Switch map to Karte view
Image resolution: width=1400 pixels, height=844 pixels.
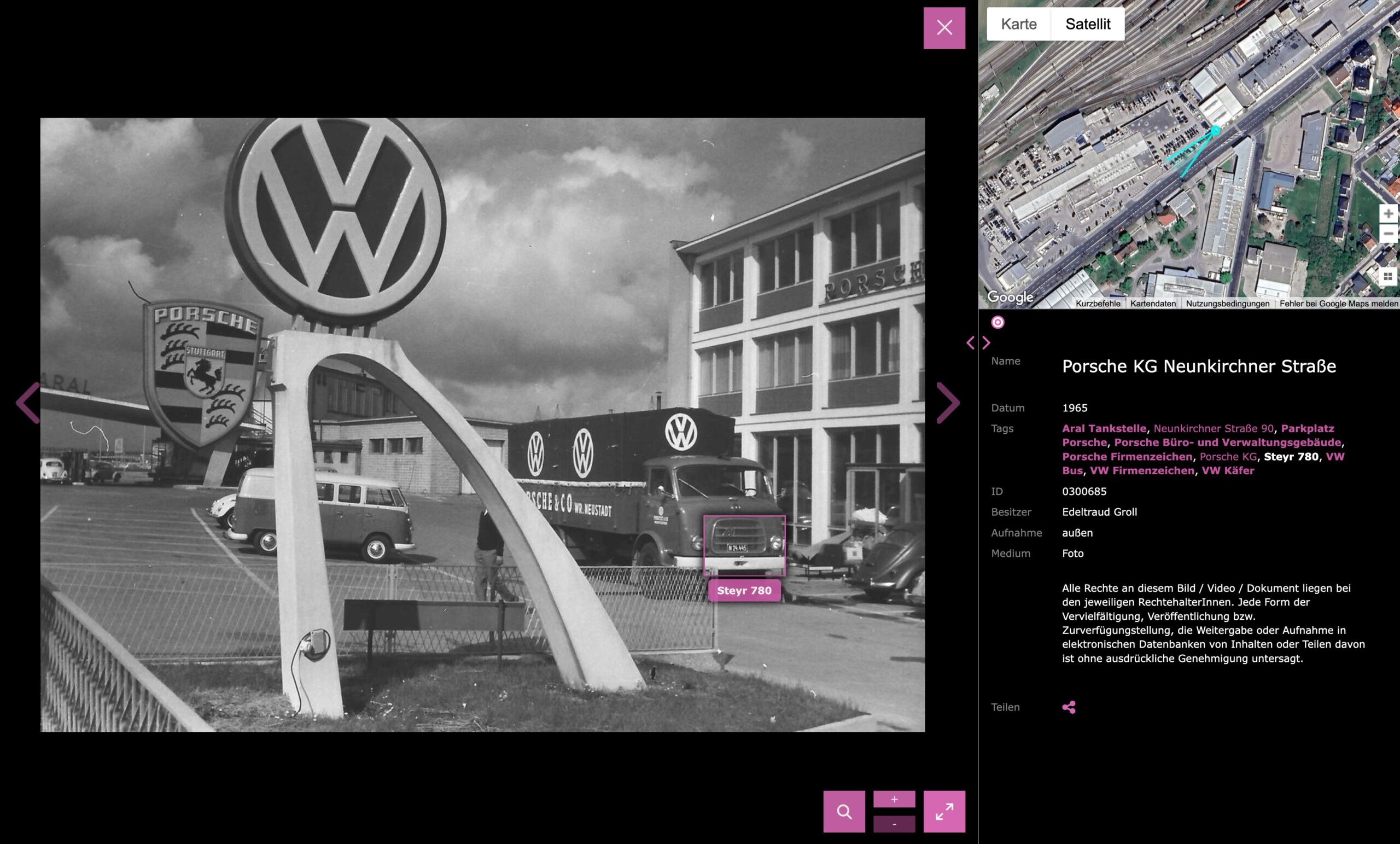tap(1019, 24)
